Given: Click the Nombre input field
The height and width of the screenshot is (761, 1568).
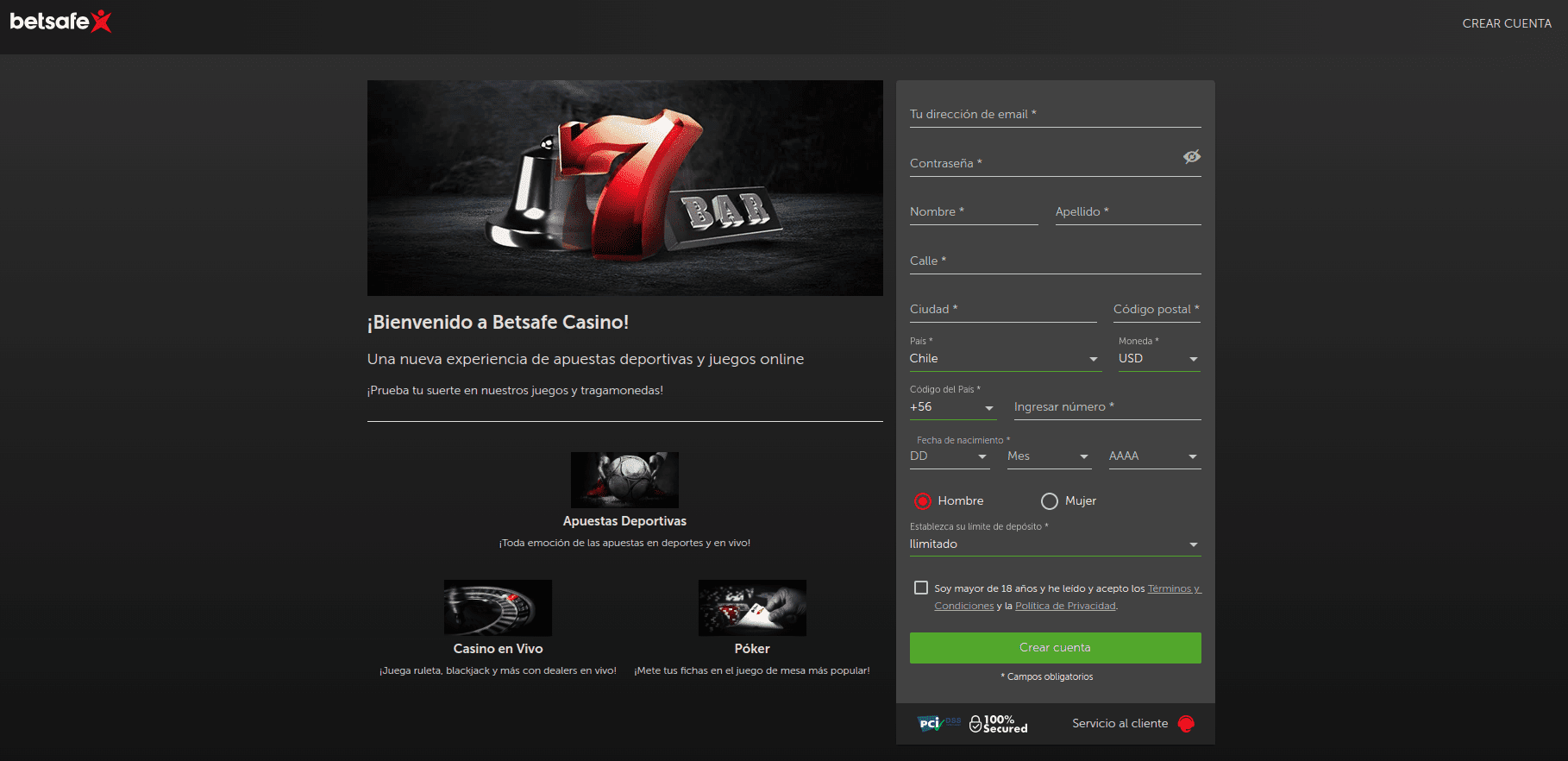Looking at the screenshot, I should pos(974,212).
